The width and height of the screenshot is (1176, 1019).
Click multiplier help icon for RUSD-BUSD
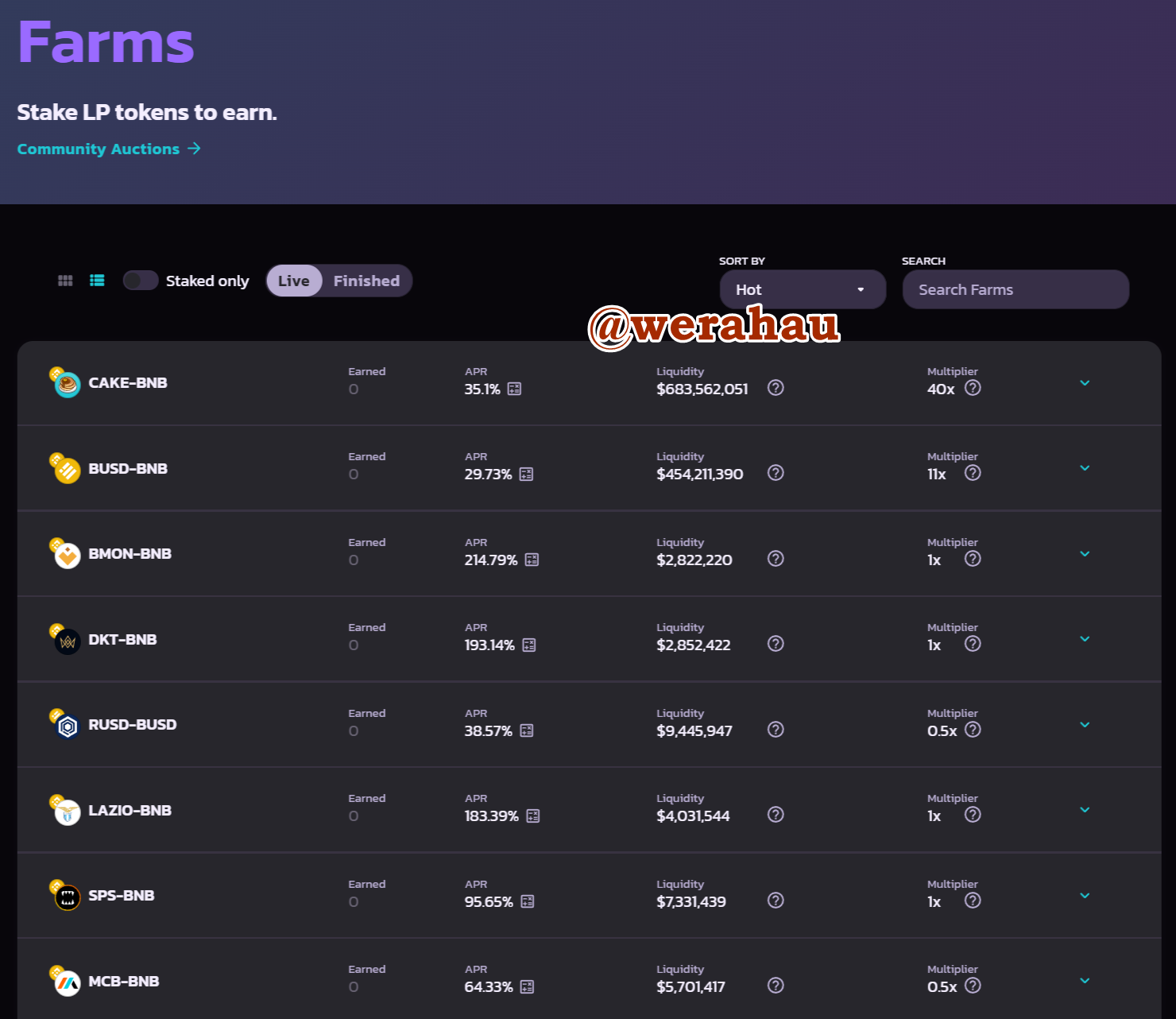coord(973,730)
